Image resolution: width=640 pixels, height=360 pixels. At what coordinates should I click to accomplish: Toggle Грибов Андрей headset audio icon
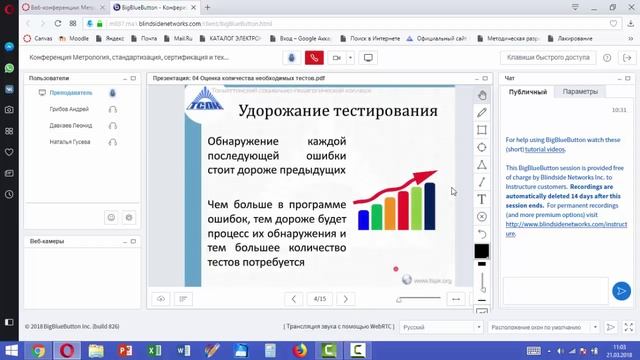click(x=113, y=109)
